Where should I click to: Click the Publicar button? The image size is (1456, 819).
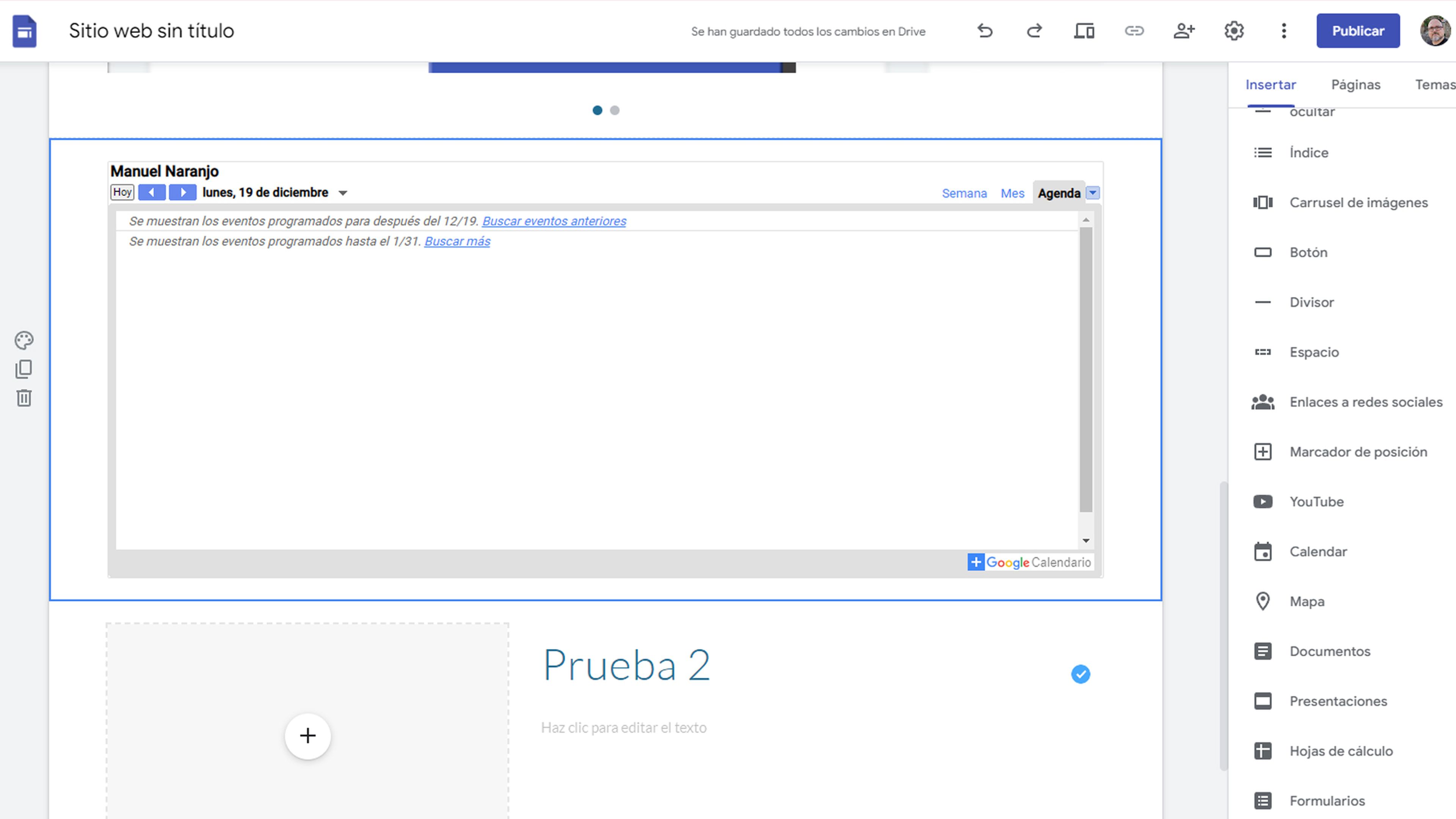1358,30
